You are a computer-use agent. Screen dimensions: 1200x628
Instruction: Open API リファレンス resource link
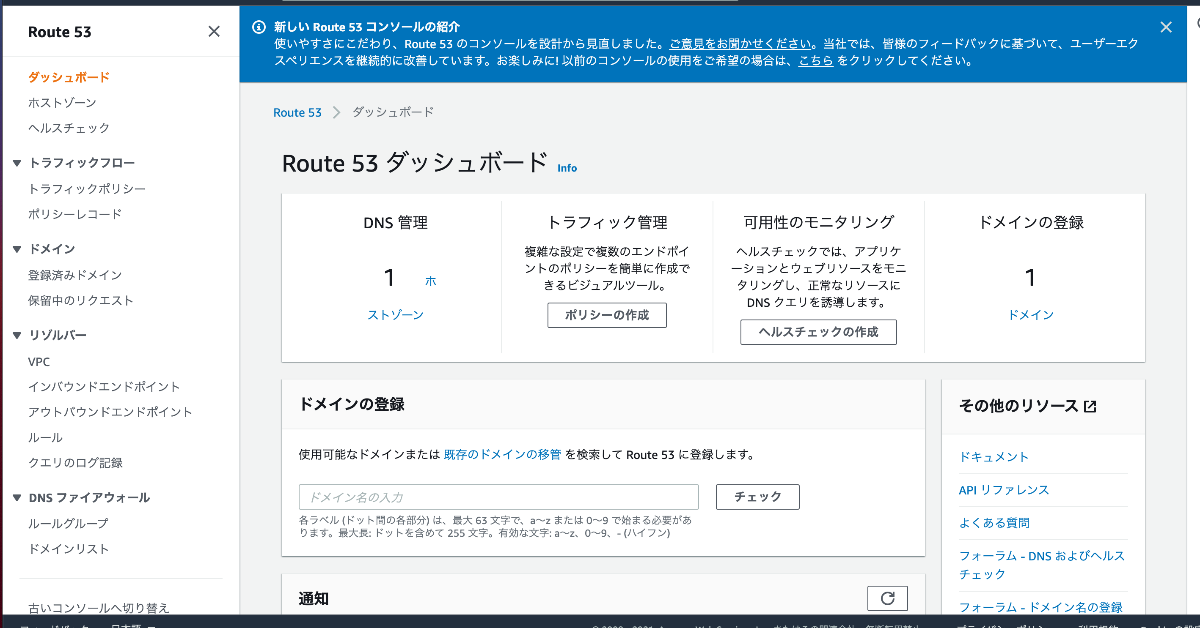(1004, 490)
